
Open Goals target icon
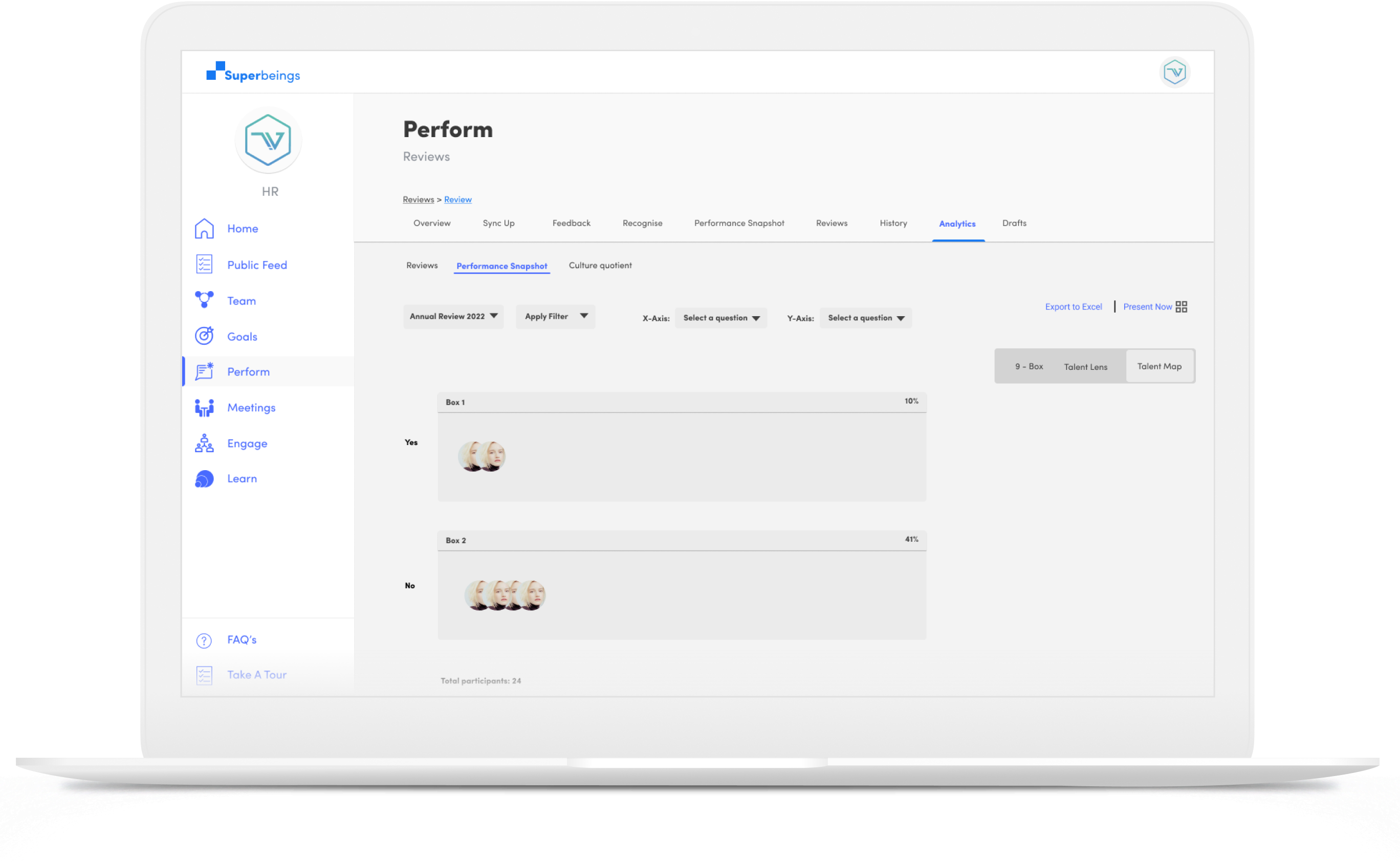click(x=204, y=336)
